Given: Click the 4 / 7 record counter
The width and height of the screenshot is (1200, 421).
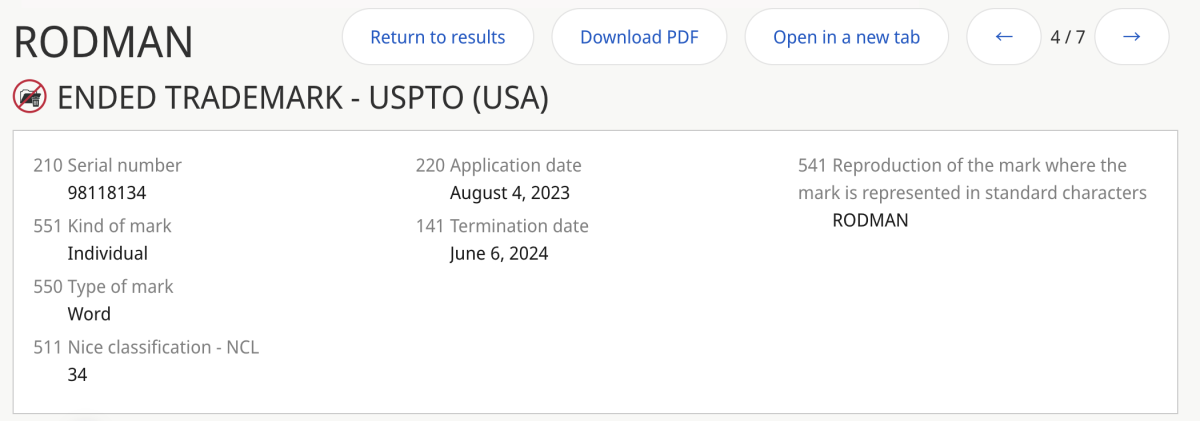Looking at the screenshot, I should 1068,38.
